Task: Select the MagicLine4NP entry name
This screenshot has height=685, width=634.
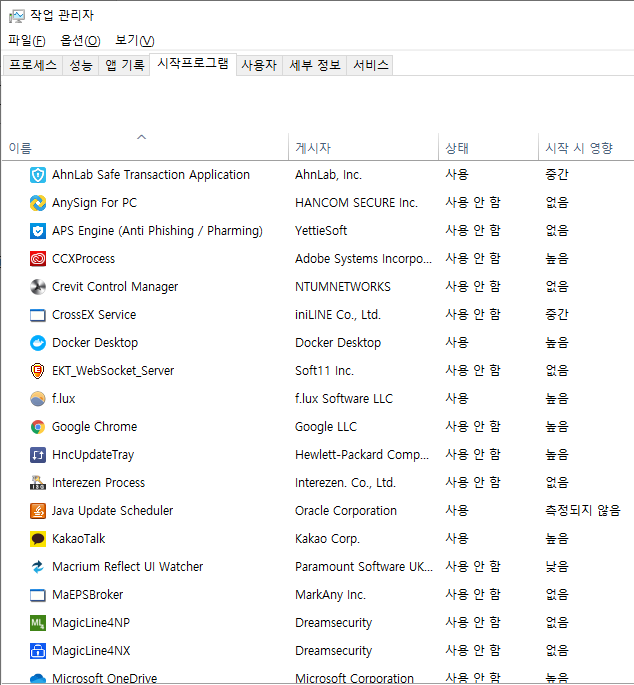Action: click(x=91, y=623)
